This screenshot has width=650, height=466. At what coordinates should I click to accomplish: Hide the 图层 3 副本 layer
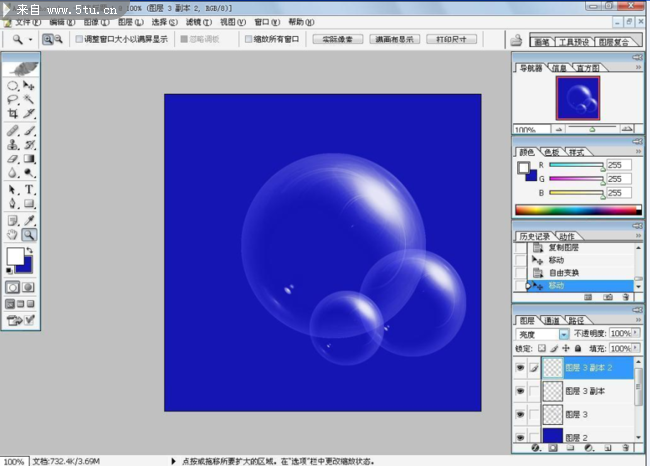(x=519, y=391)
